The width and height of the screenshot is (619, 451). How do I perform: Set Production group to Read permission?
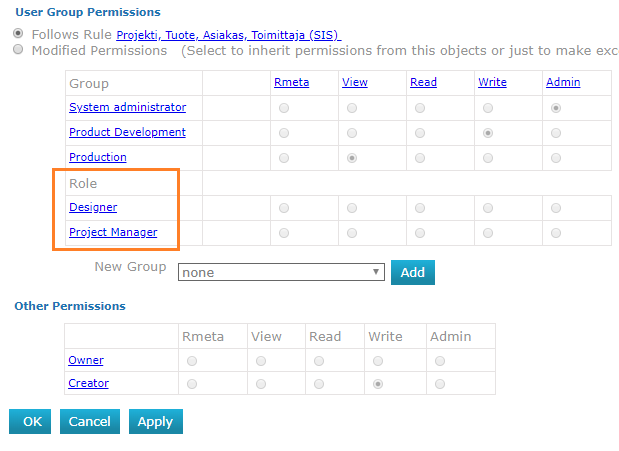coord(420,158)
